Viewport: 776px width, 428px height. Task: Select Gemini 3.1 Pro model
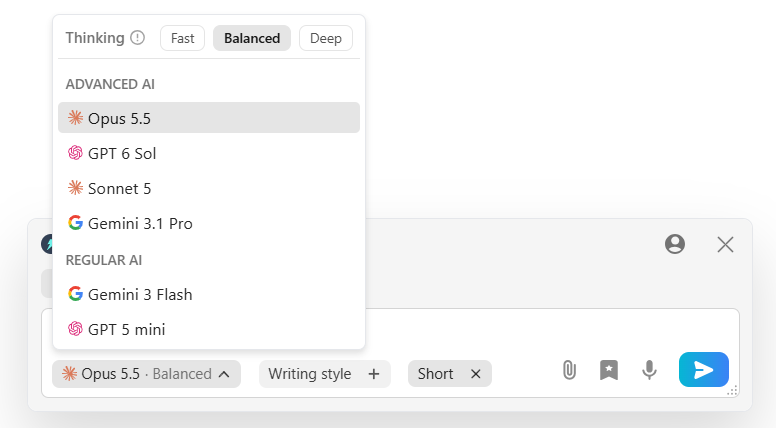click(x=209, y=224)
